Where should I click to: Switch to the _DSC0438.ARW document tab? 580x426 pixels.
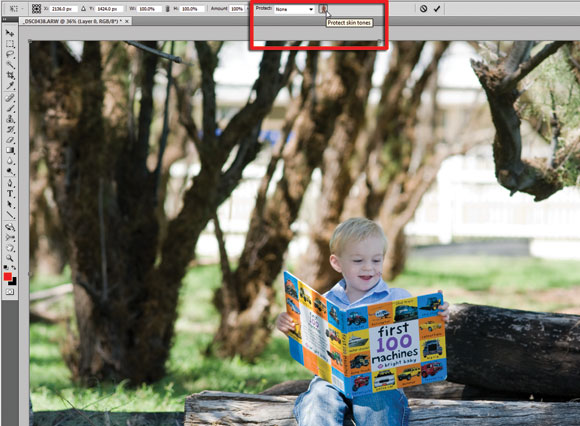pos(72,21)
